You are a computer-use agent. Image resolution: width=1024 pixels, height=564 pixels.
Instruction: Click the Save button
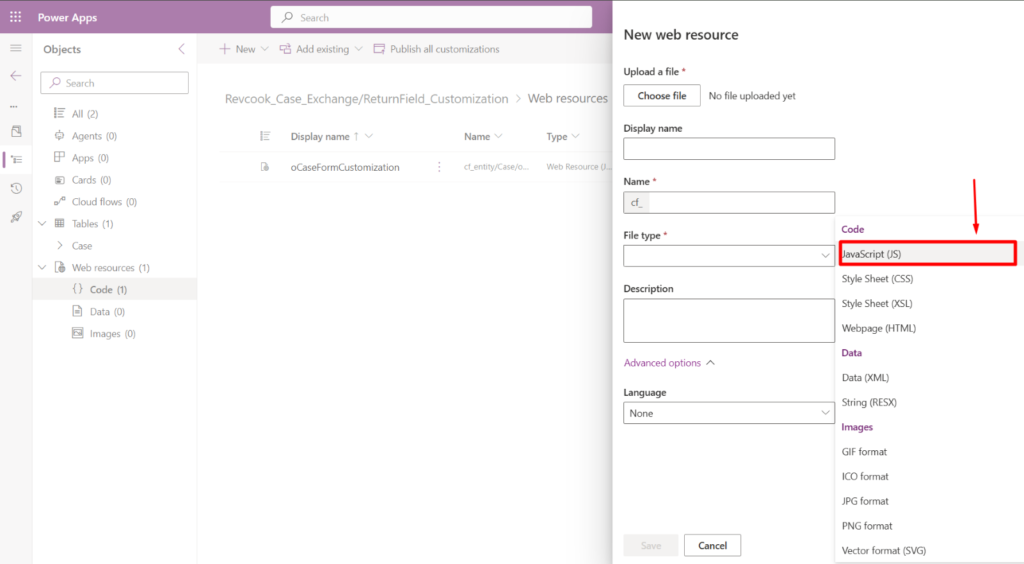[x=650, y=545]
